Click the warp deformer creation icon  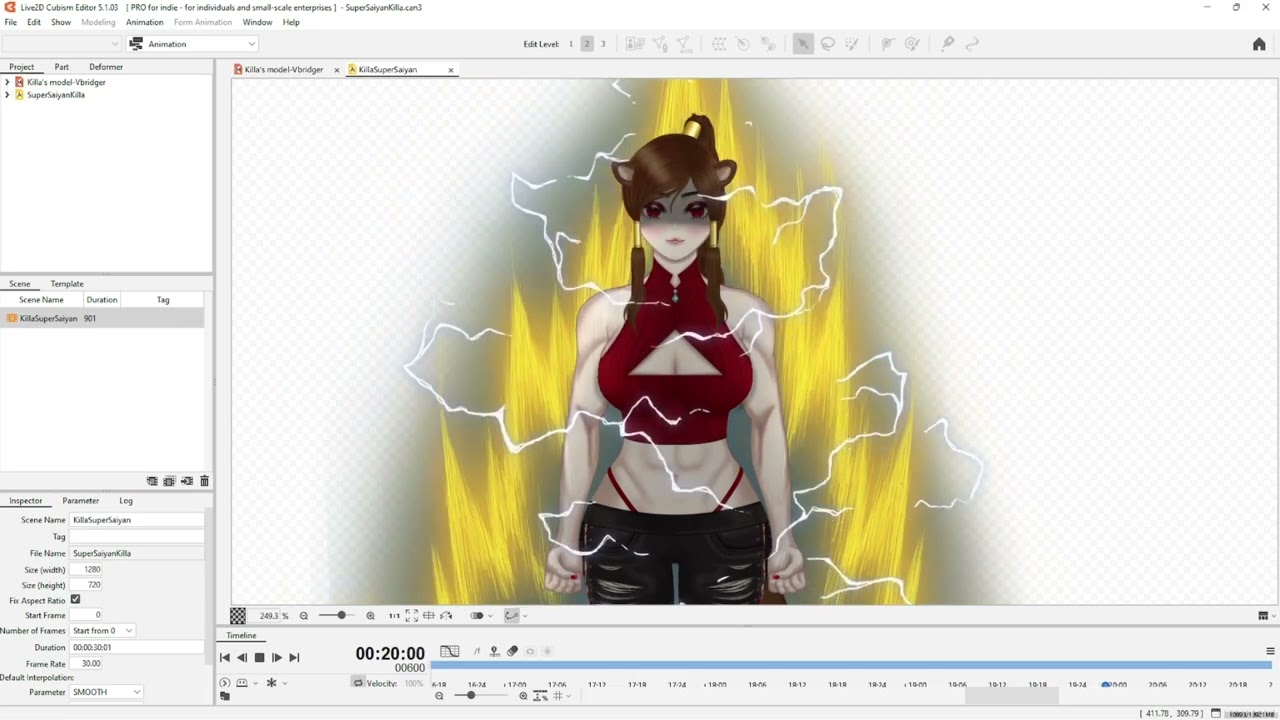tap(719, 44)
